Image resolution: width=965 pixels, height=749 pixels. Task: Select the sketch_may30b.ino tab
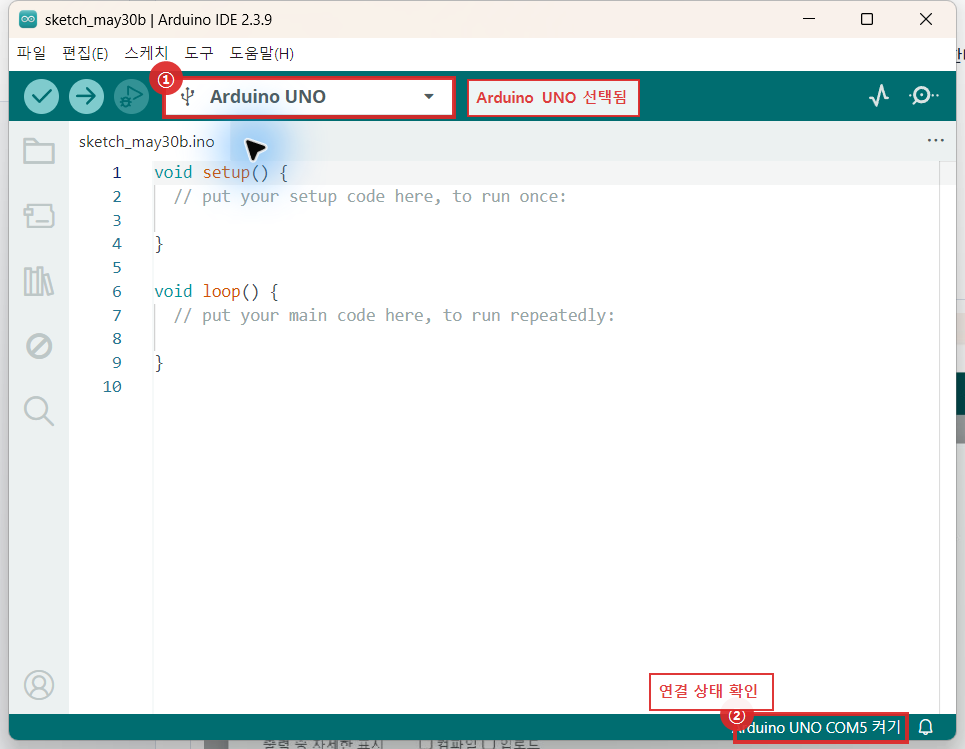(146, 142)
